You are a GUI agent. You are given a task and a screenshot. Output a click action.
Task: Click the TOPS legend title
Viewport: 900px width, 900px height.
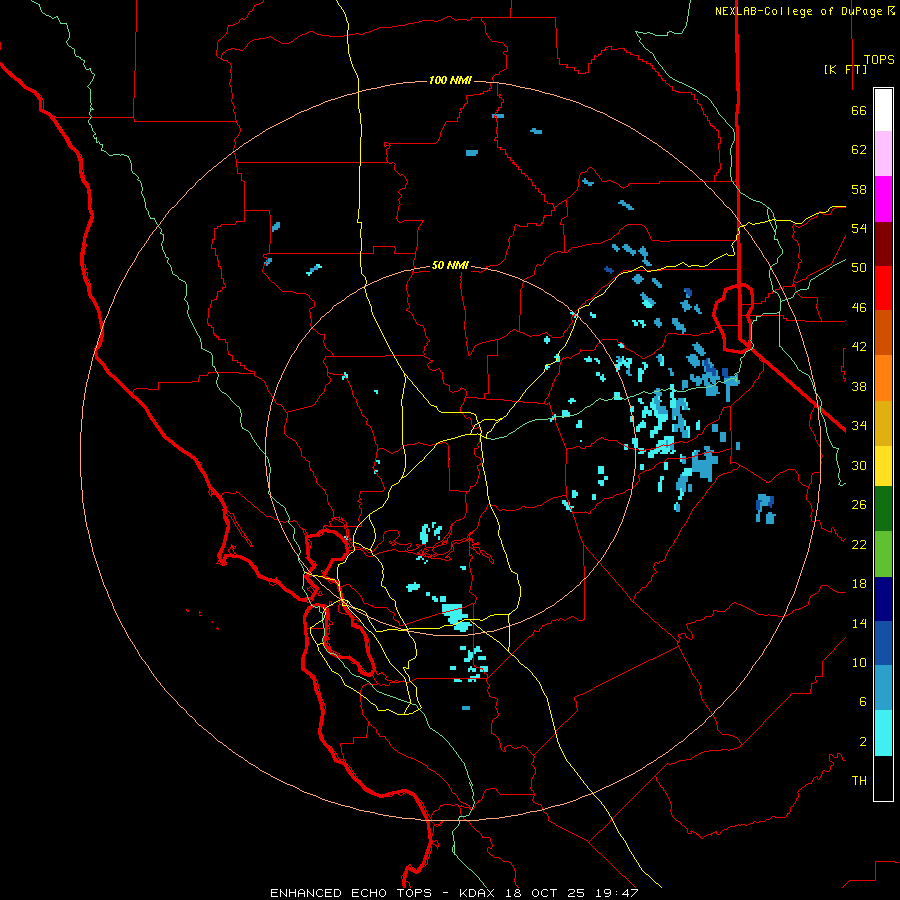879,60
